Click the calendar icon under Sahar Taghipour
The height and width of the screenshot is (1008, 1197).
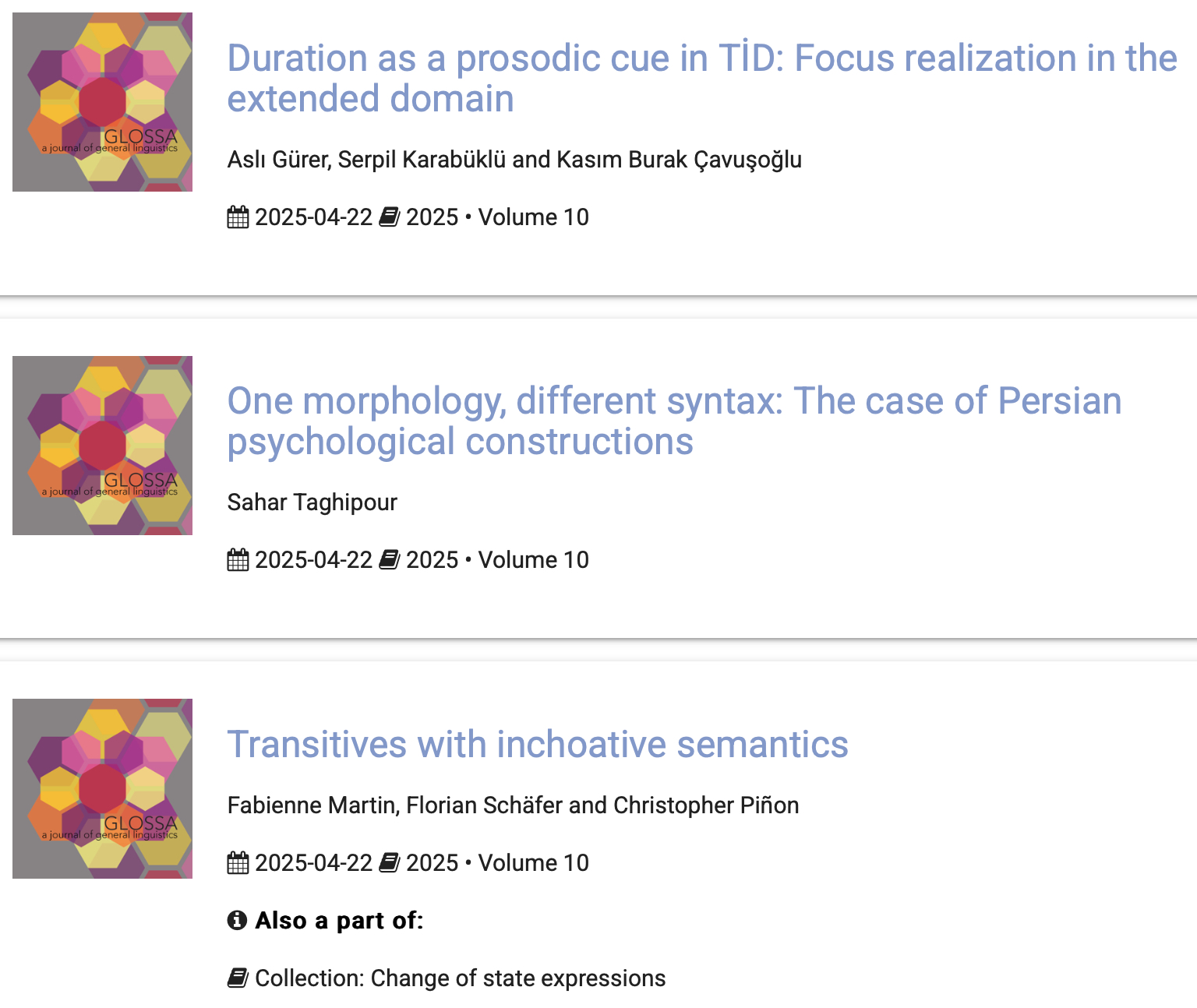[238, 560]
